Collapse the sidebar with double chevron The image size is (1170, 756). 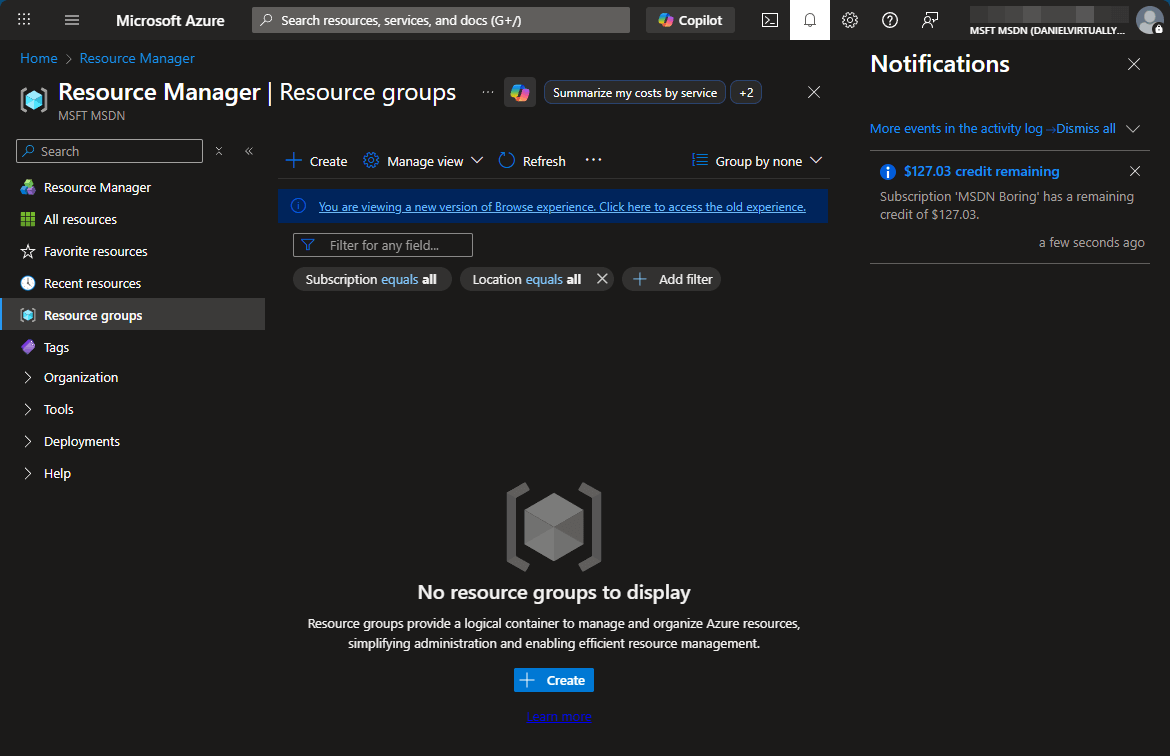(249, 151)
